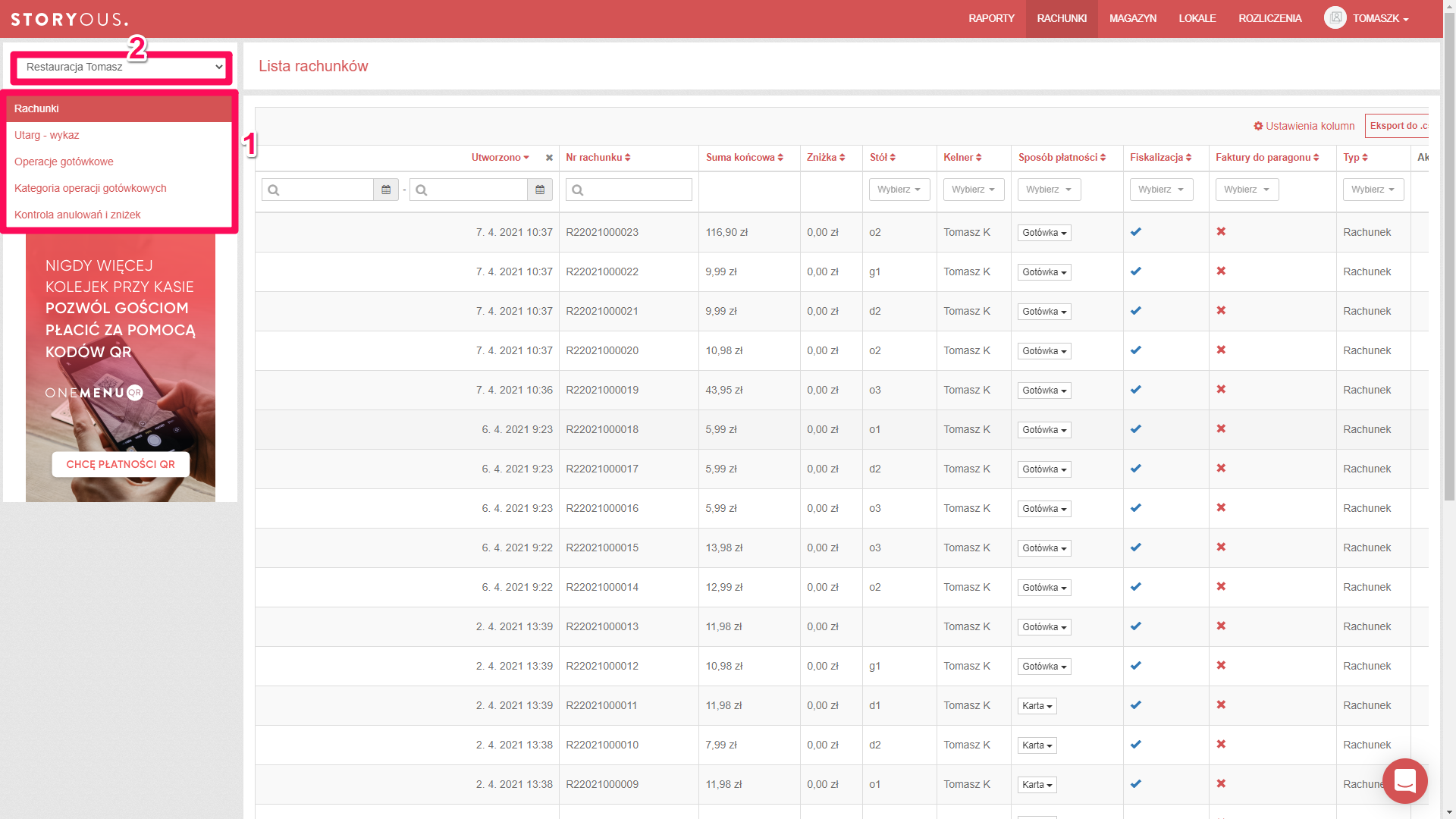This screenshot has width=1456, height=819.
Task: Open TOMASZK user menu
Action: [1380, 18]
